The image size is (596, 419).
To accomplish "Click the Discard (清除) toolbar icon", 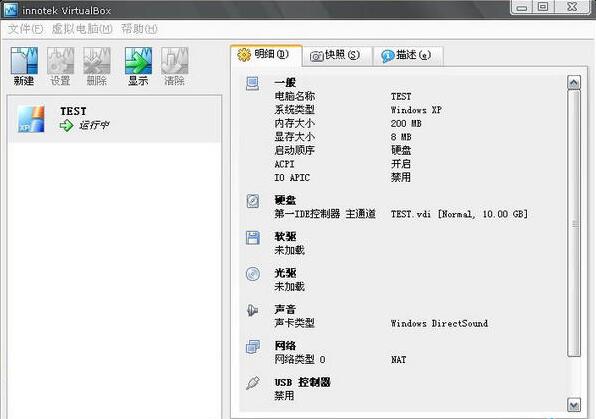I will (174, 60).
